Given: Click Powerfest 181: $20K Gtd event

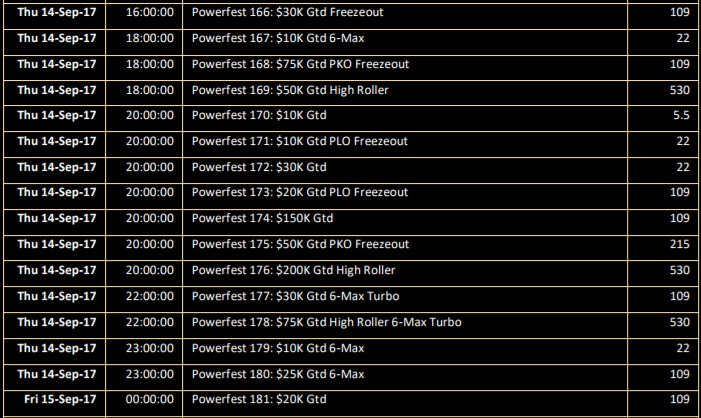Looking at the screenshot, I should (x=259, y=399).
